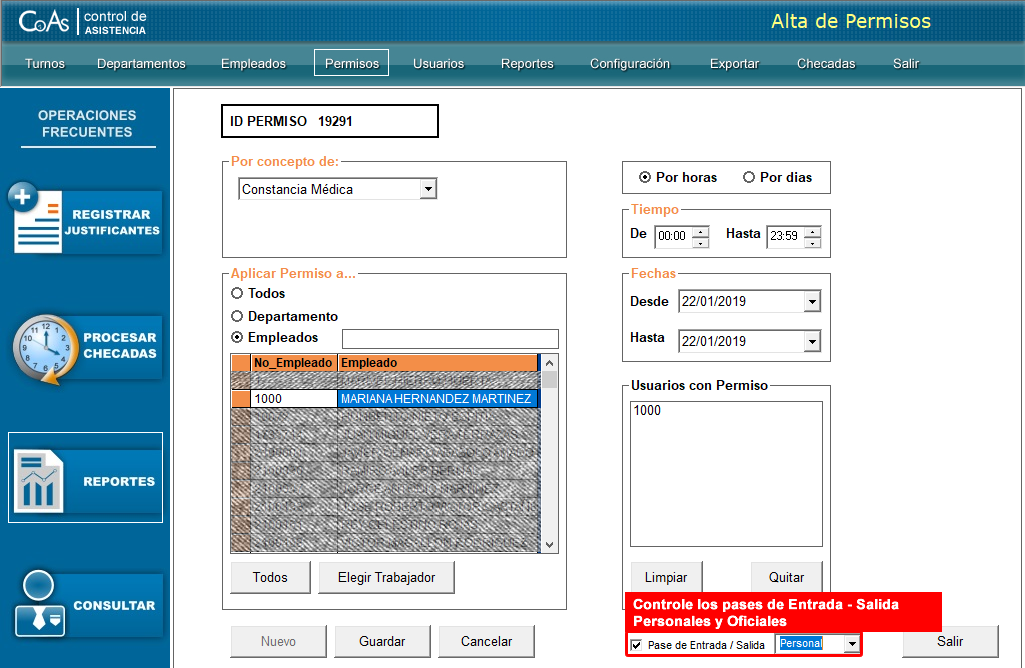This screenshot has width=1025, height=668.
Task: Toggle the Pase de Entrada / Salida checkbox
Action: (637, 645)
